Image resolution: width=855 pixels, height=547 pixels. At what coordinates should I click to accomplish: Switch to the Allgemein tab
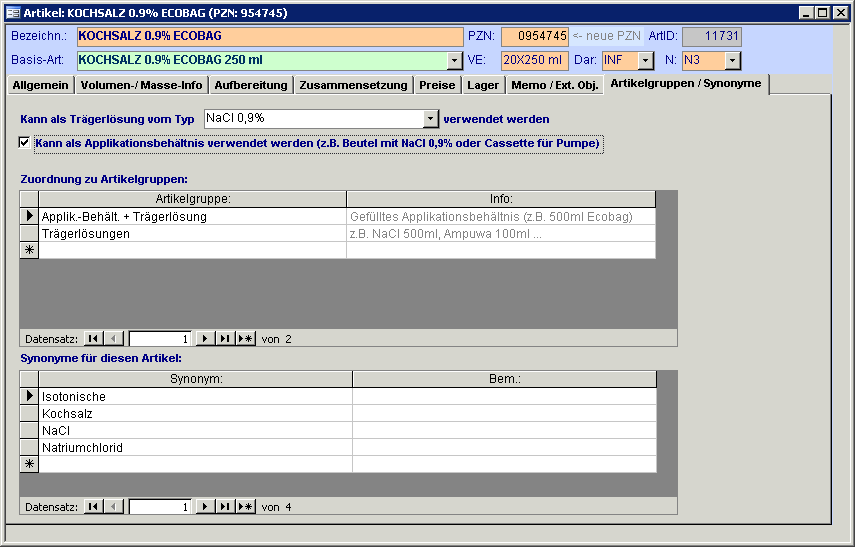pyautogui.click(x=40, y=85)
